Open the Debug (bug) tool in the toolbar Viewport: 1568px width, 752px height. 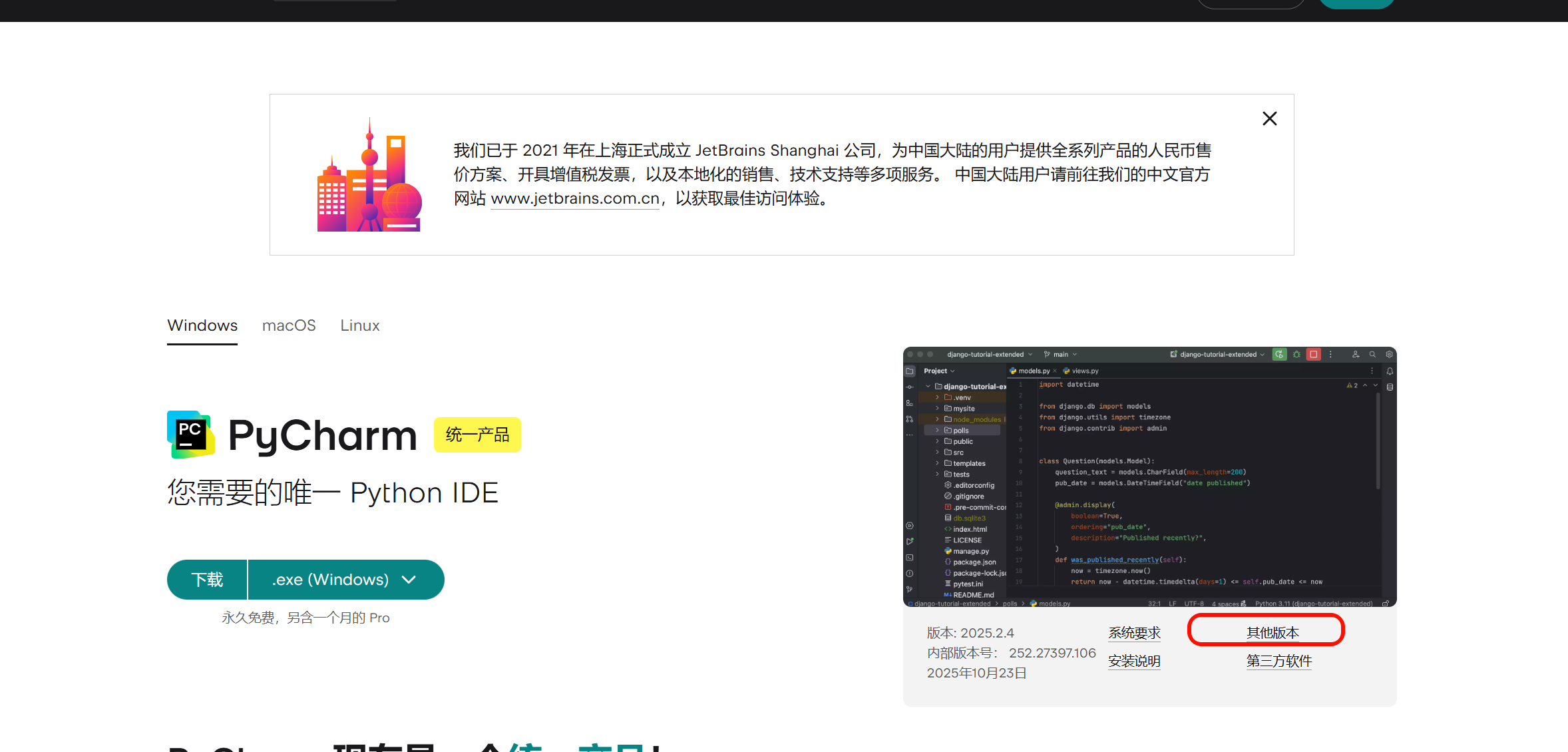(1296, 355)
